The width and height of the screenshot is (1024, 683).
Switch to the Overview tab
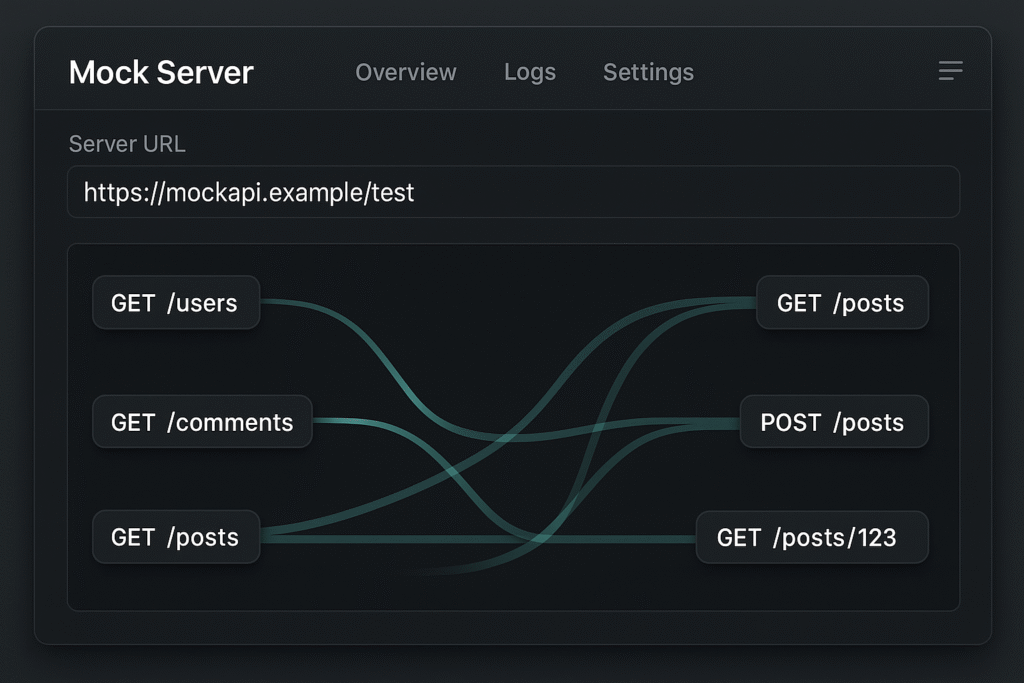coord(406,72)
